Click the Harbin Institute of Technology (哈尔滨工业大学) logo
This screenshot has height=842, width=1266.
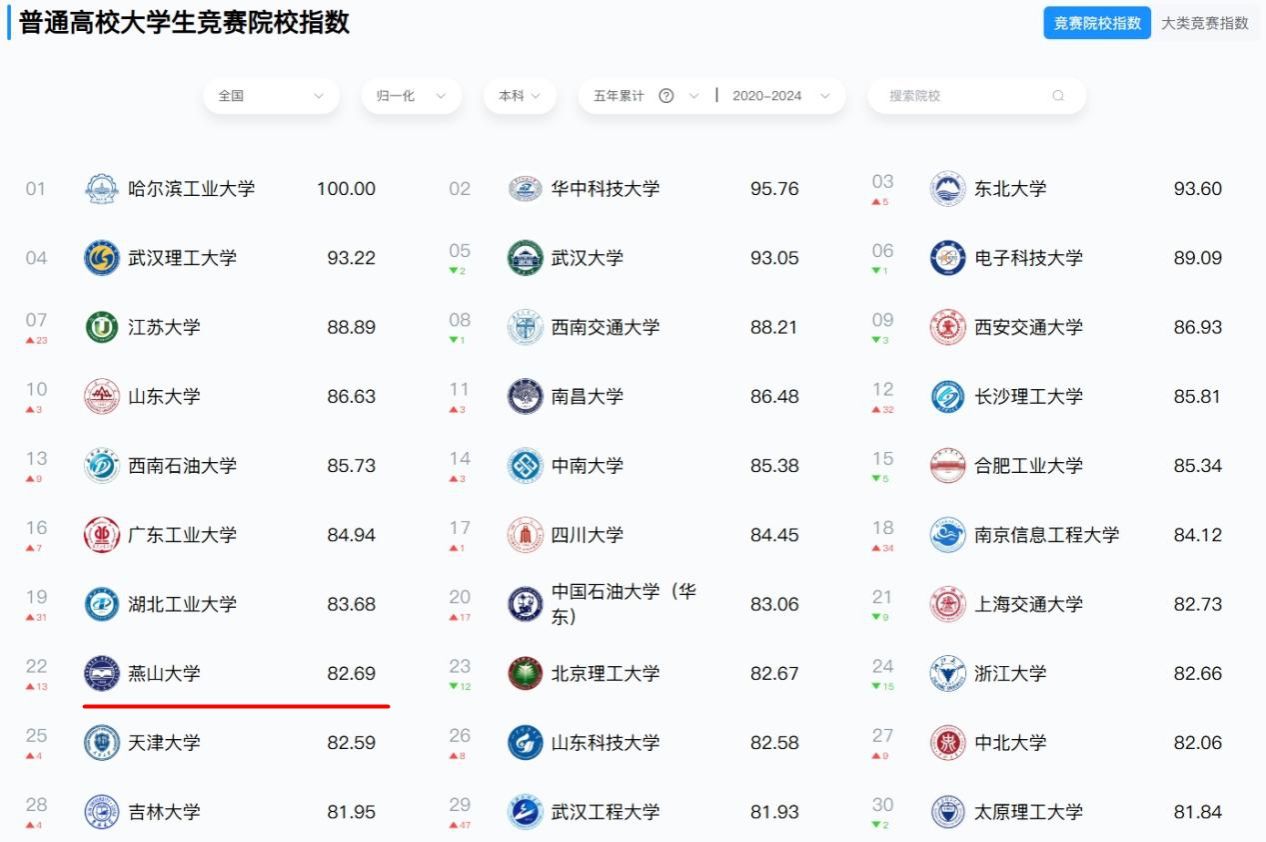coord(101,189)
